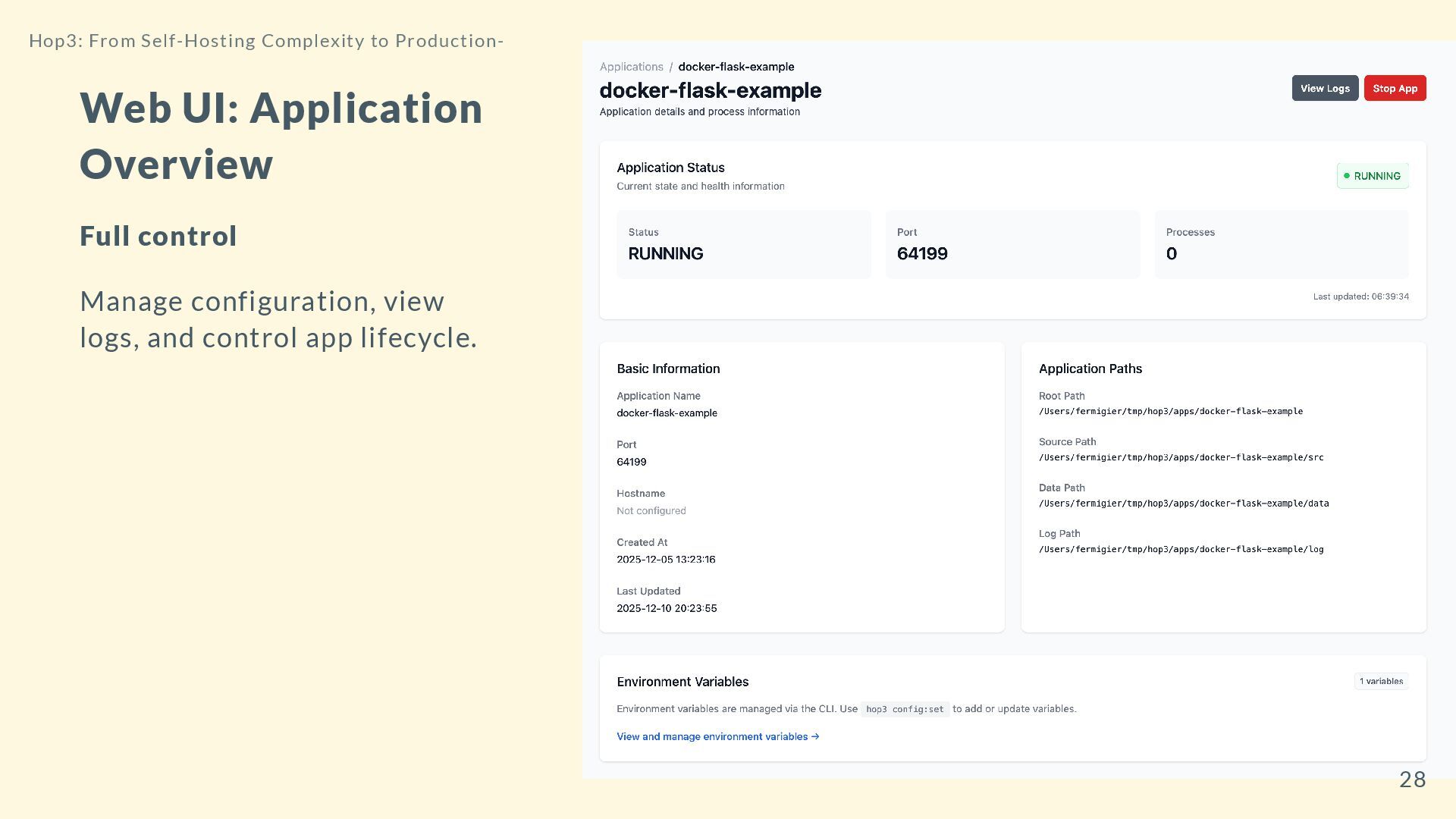Select the hop3 config:set code snippet
The height and width of the screenshot is (819, 1456).
[904, 710]
